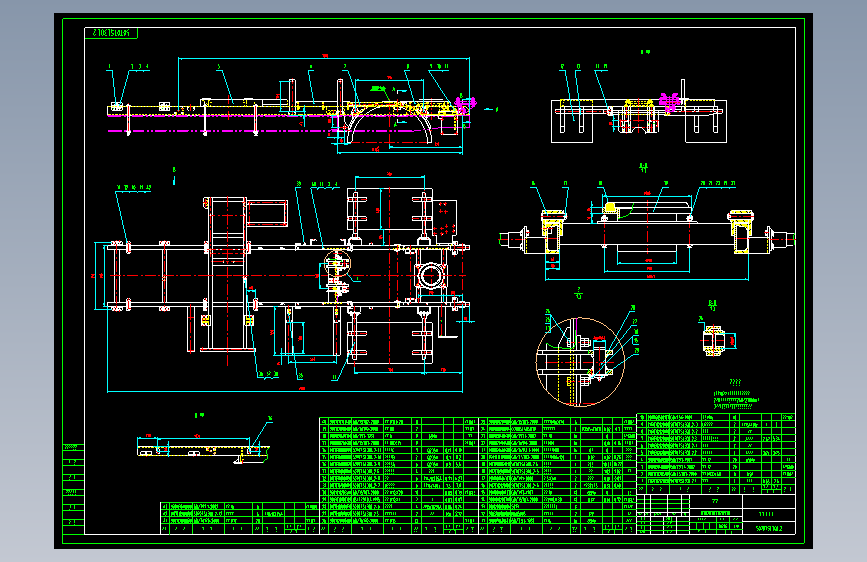The image size is (867, 562).
Task: Click the magenta component on the side elevation
Action: coord(466,104)
